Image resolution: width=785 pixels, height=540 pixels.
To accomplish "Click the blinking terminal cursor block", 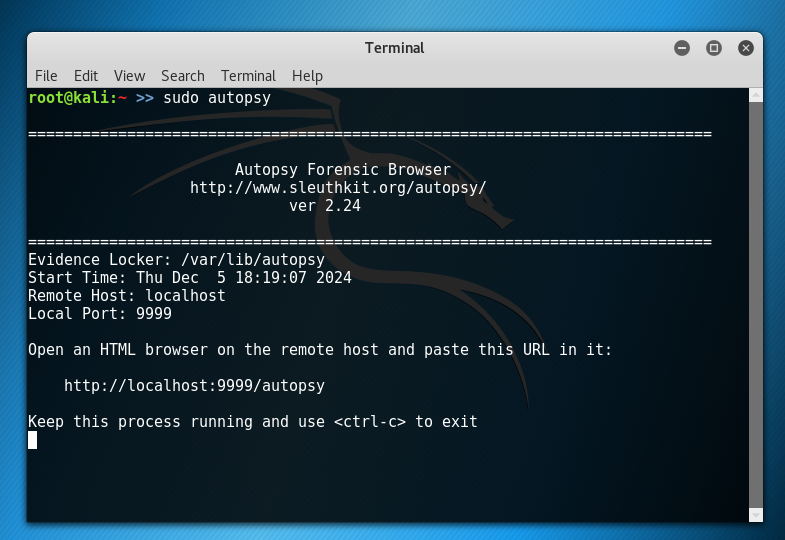I will 33,440.
